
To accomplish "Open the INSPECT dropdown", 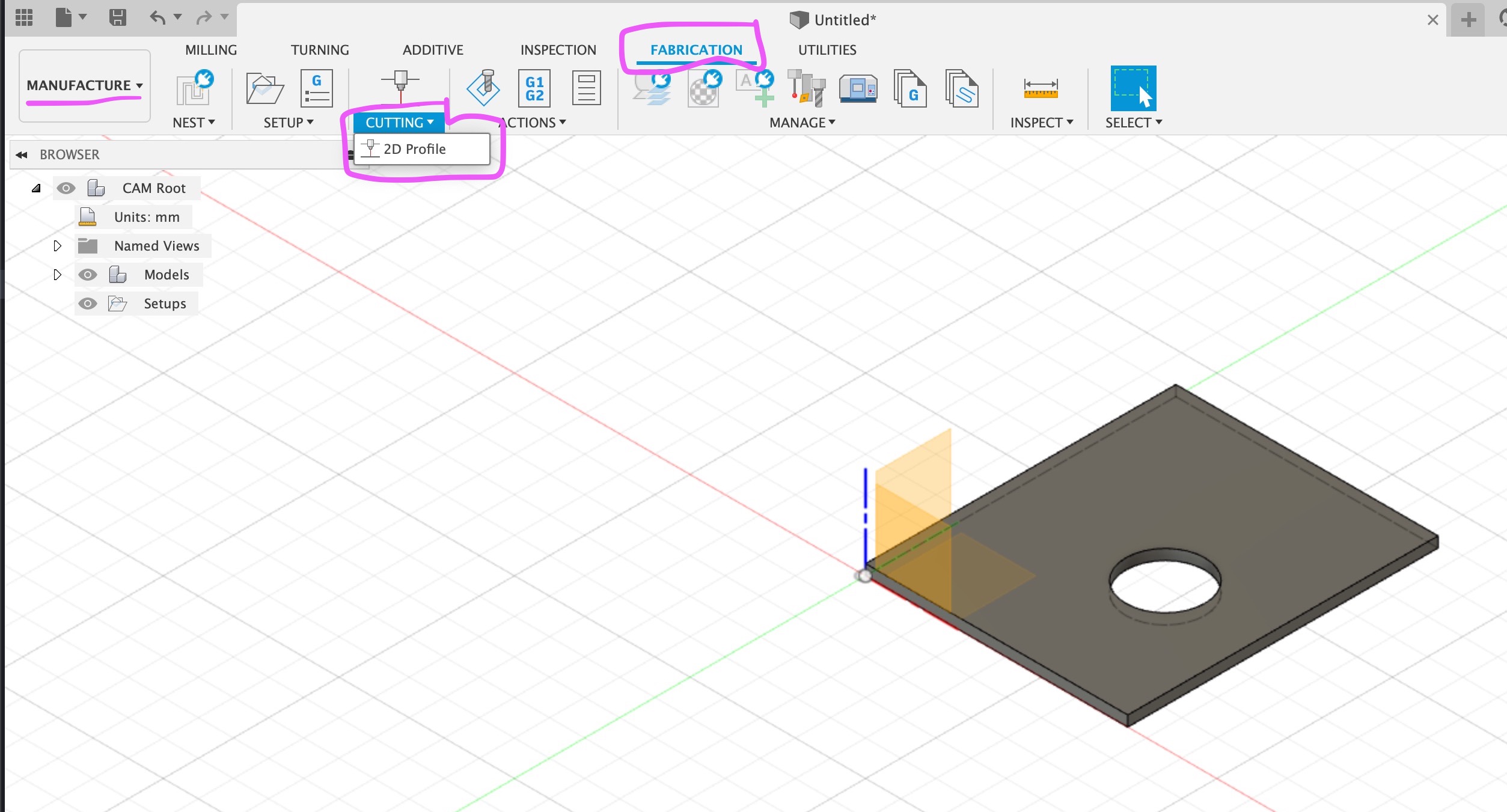I will (x=1042, y=123).
